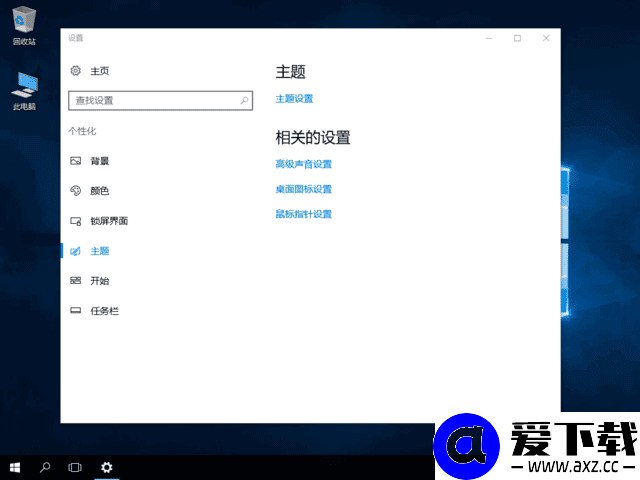
Task: Open taskbar search magnifier
Action: tap(45, 467)
